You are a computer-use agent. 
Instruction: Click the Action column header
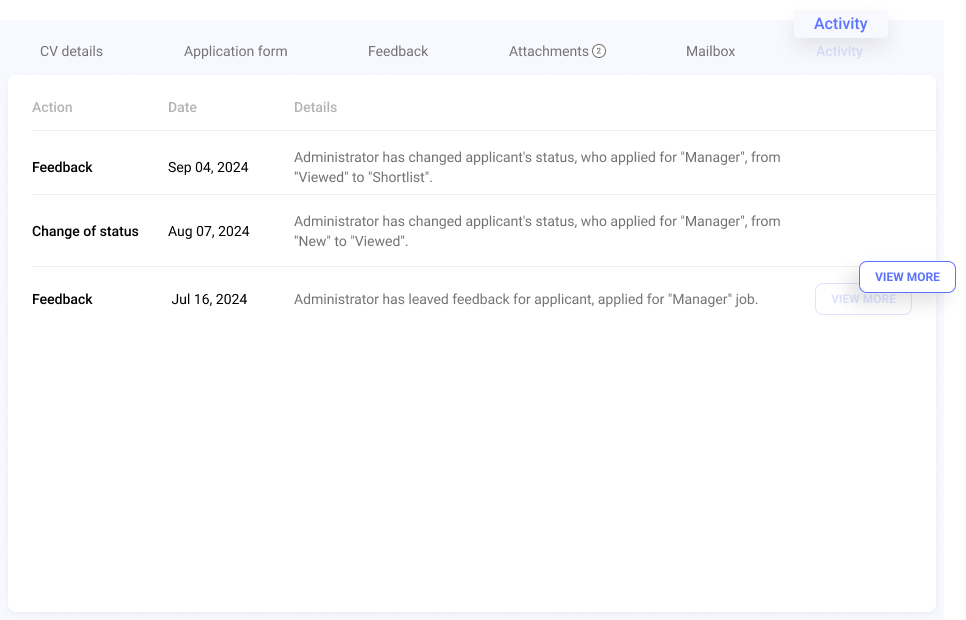pyautogui.click(x=52, y=107)
